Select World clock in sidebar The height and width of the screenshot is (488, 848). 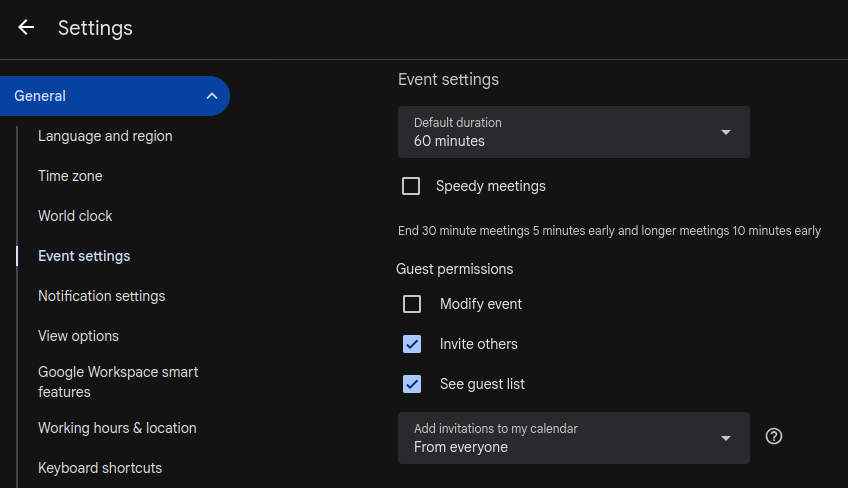[x=75, y=216]
